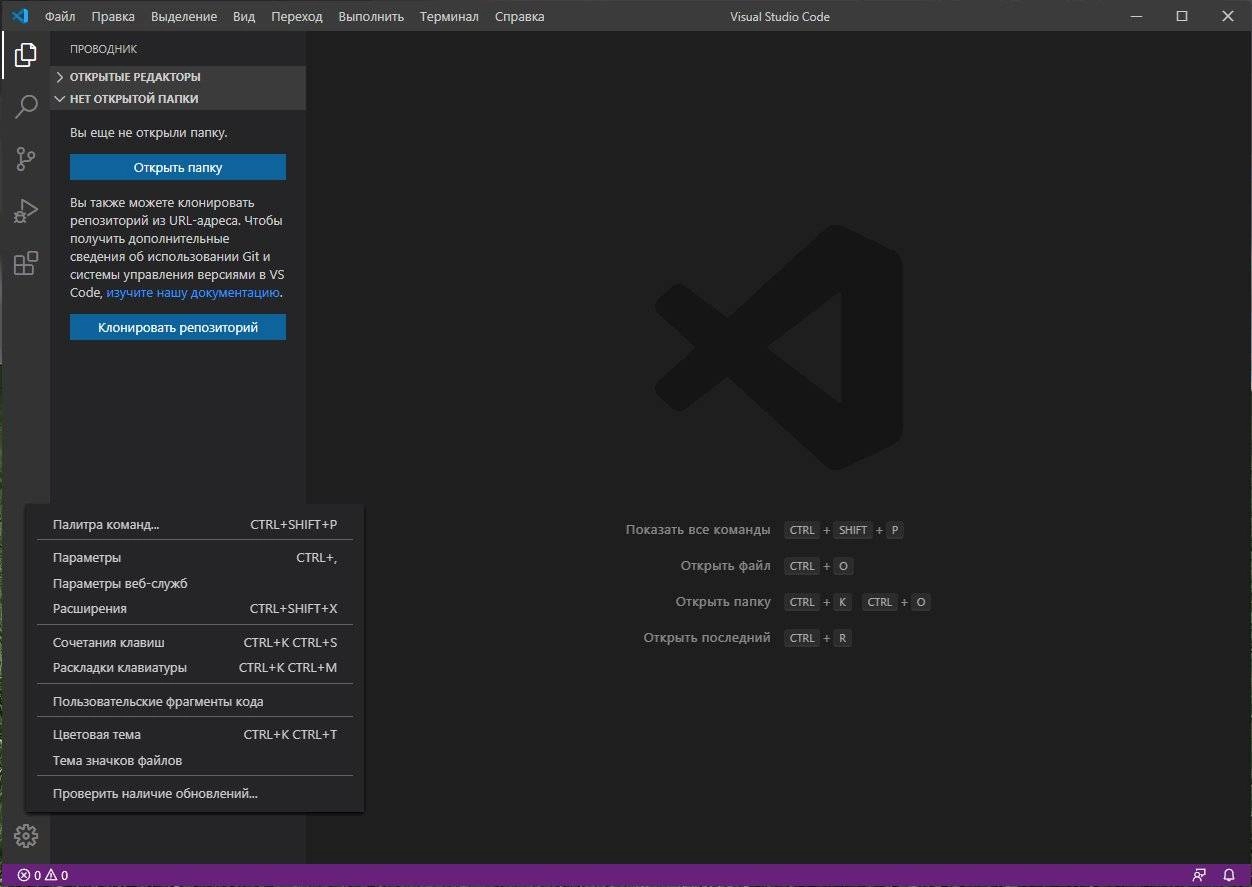Click the Открыть файл hint text
Screen dimensions: 1252x887
point(725,566)
